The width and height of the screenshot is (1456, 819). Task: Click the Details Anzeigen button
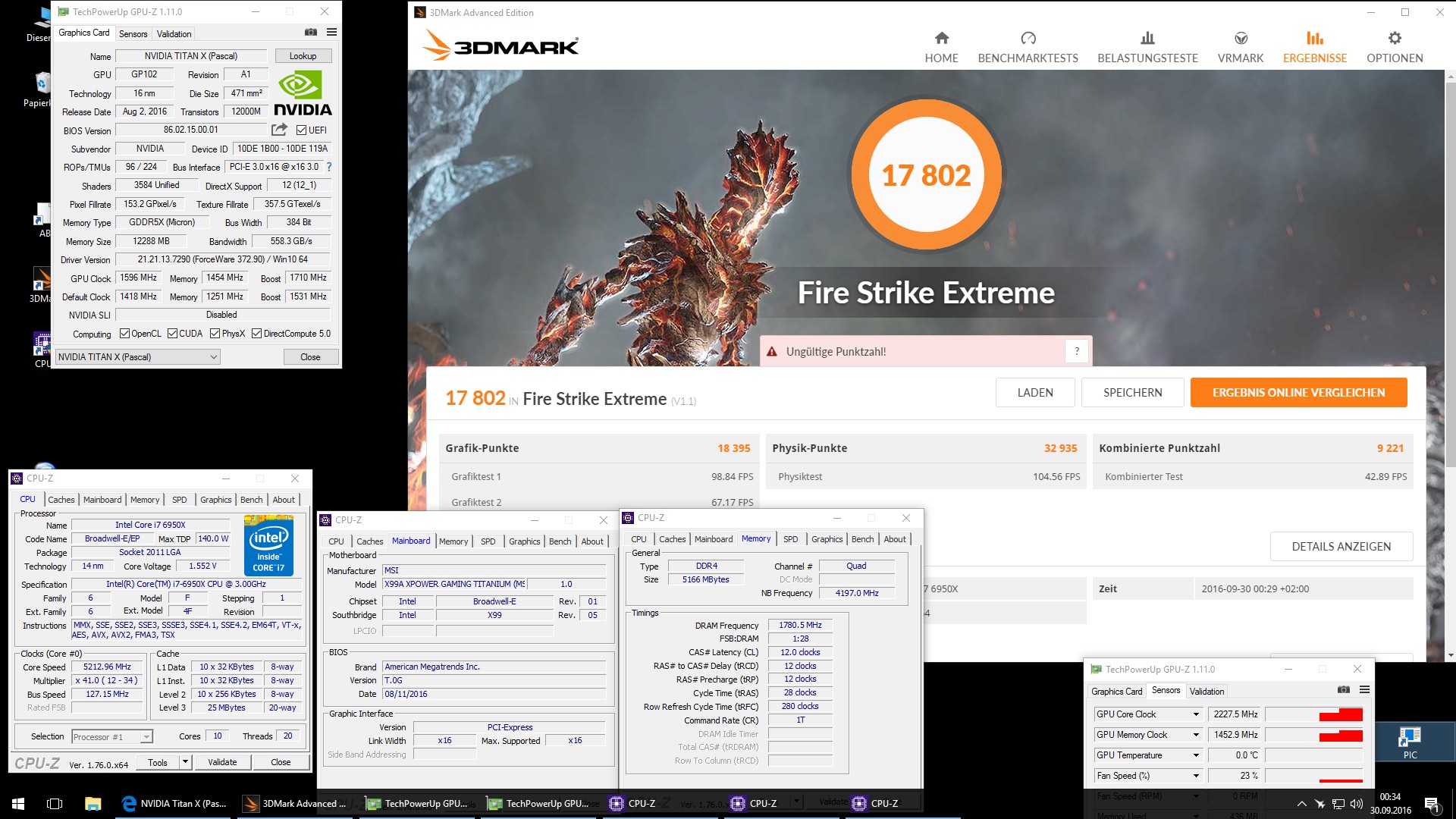click(x=1341, y=546)
